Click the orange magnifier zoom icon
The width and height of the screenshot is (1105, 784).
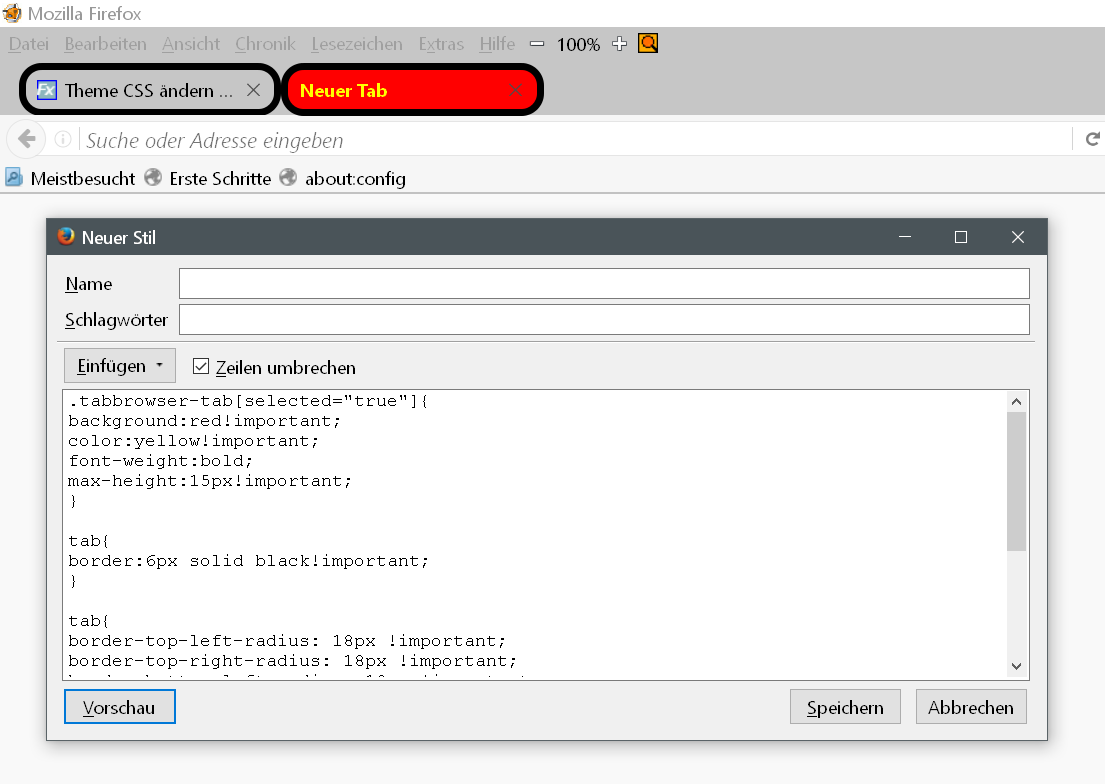point(648,43)
